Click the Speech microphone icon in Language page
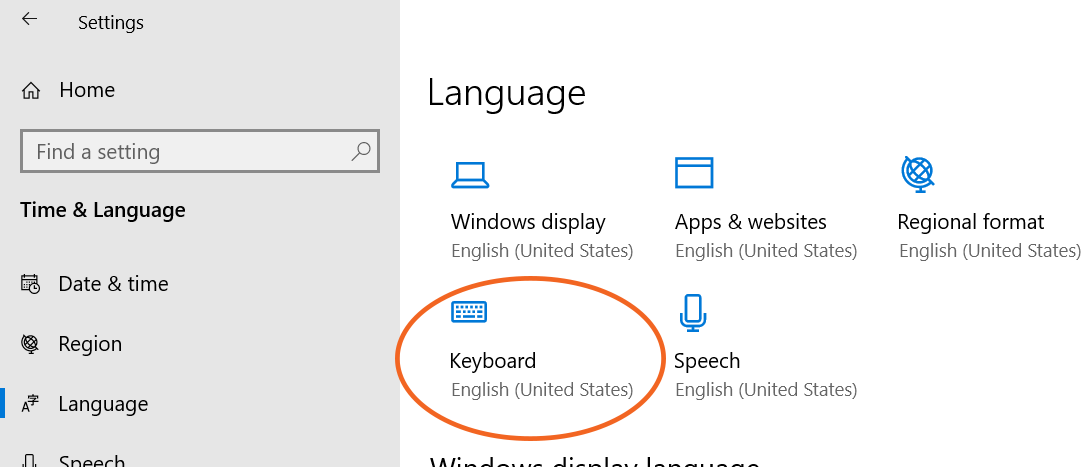Viewport: 1082px width, 467px height. (x=693, y=313)
